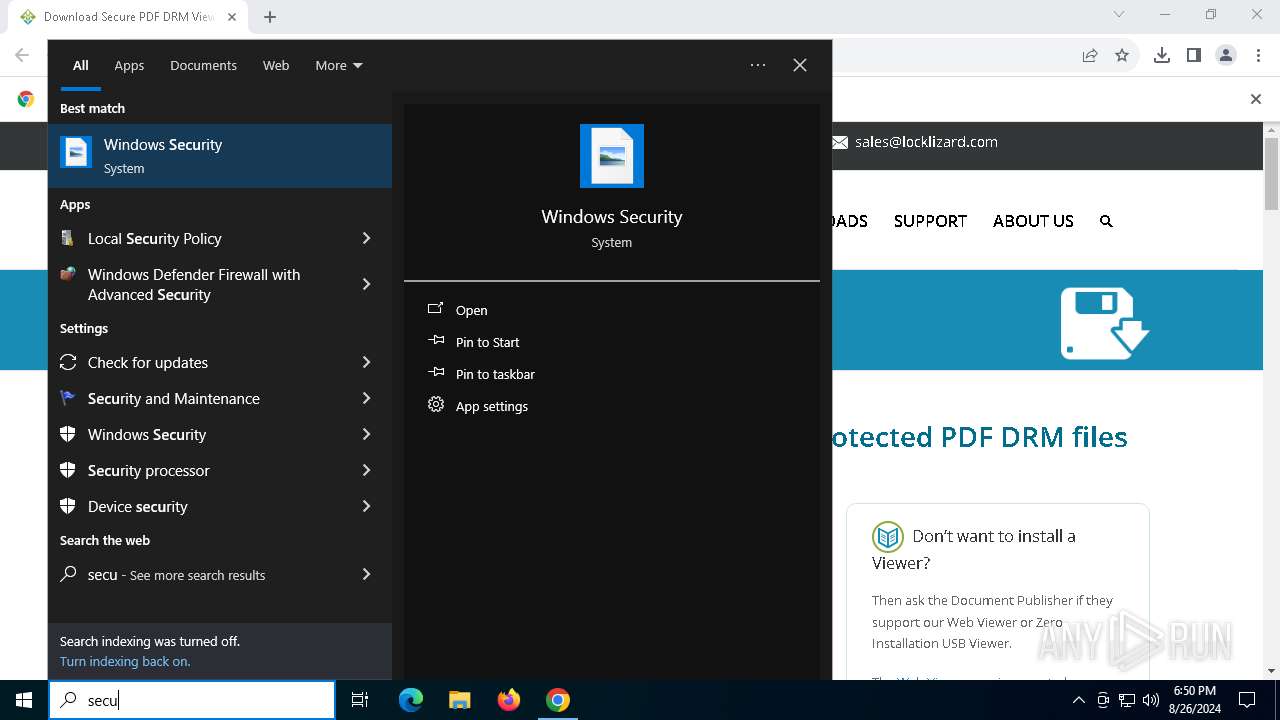Expand secu web search results
Screen dimensions: 1280x720
(x=366, y=574)
